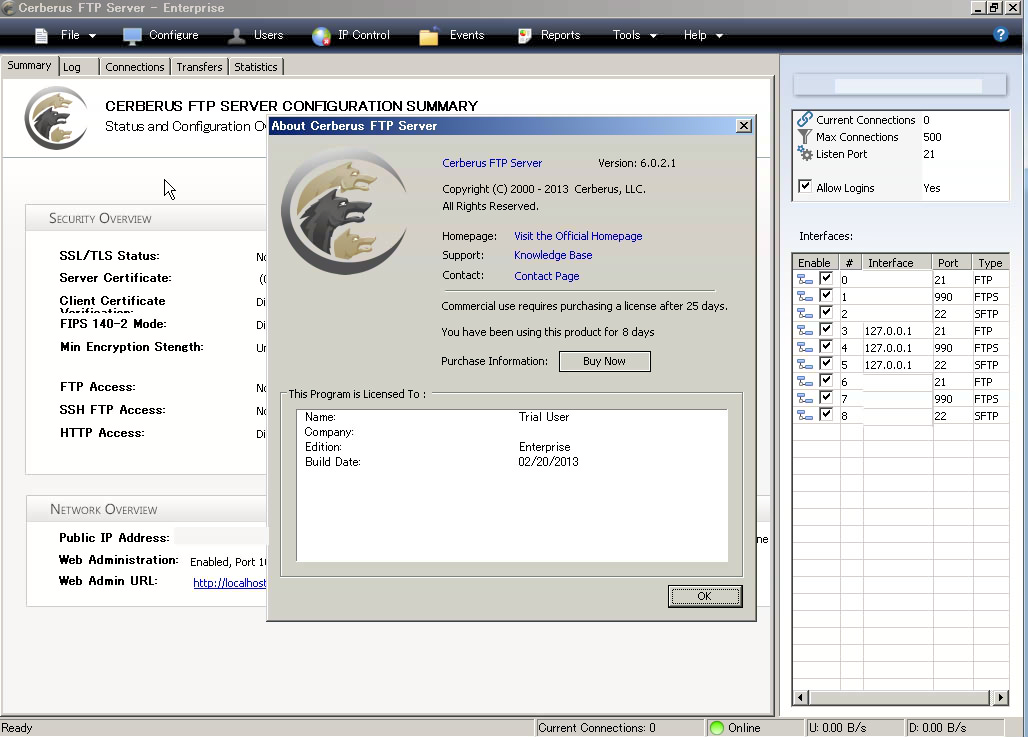This screenshot has height=737, width=1028.
Task: Toggle the Allow Logins checkbox
Action: click(x=804, y=186)
